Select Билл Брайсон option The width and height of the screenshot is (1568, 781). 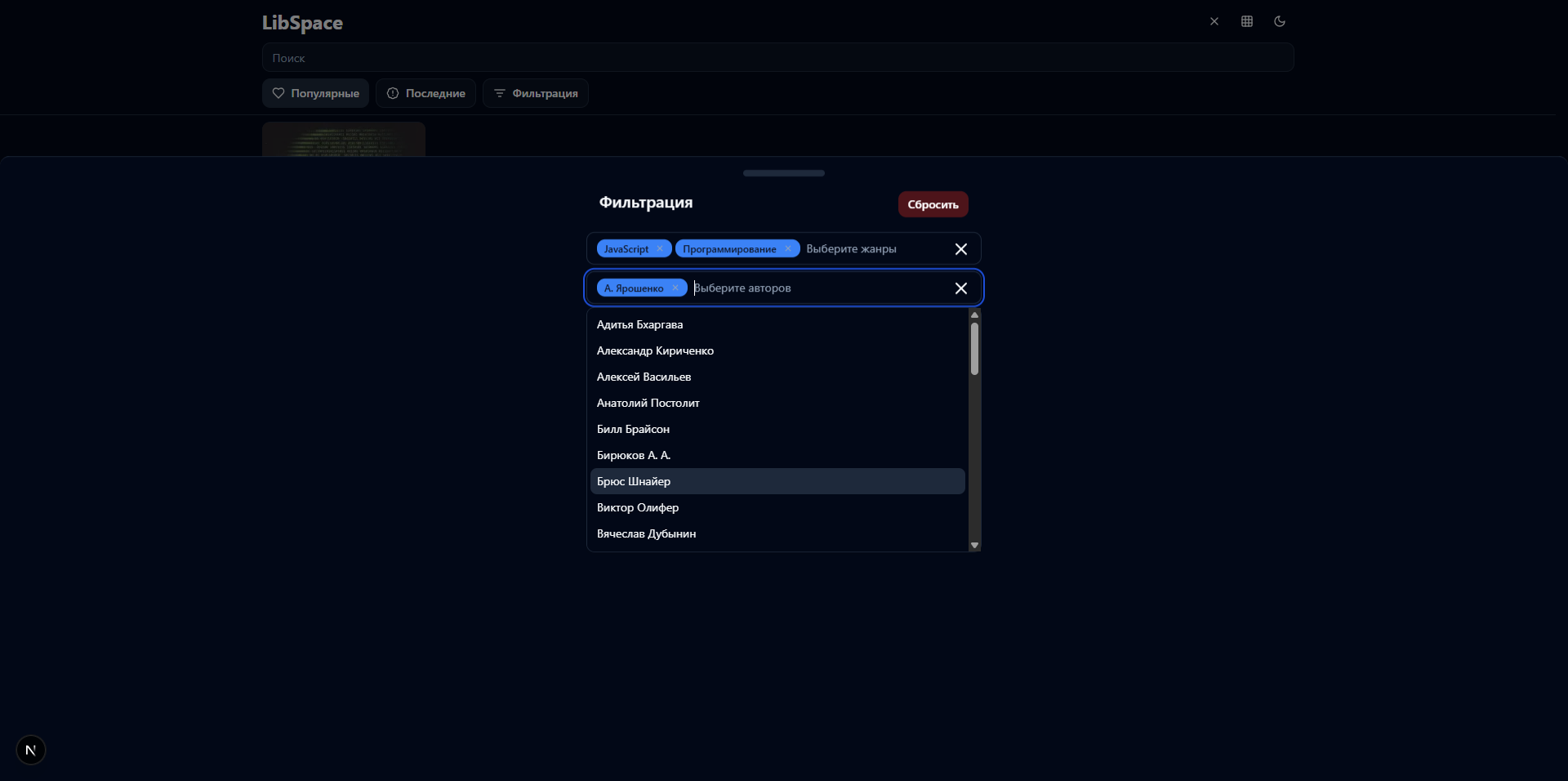point(633,429)
